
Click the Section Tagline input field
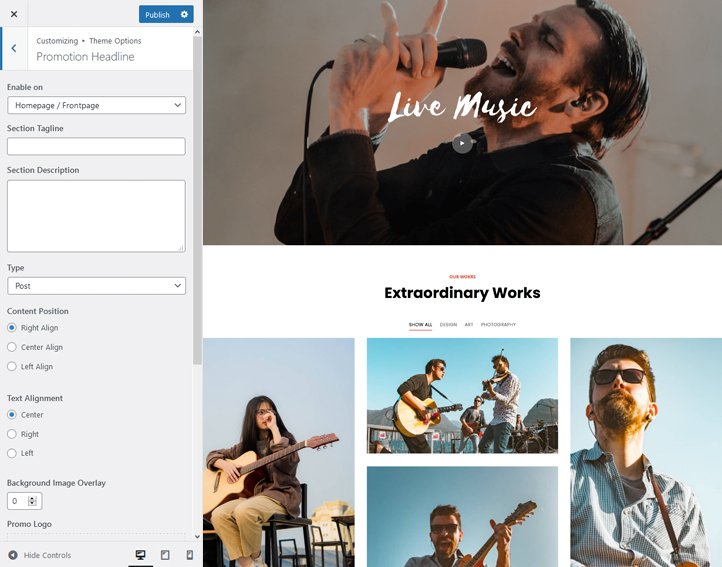[x=96, y=147]
